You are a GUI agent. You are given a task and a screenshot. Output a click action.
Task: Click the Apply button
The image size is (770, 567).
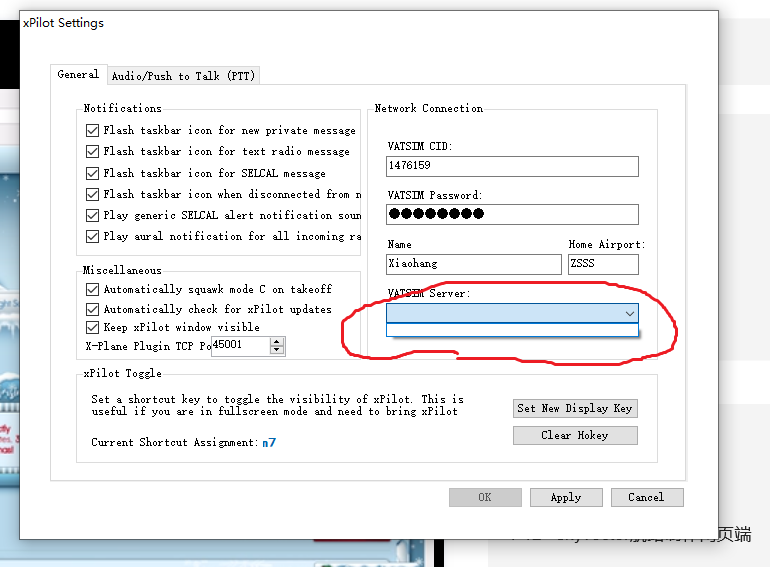[566, 497]
